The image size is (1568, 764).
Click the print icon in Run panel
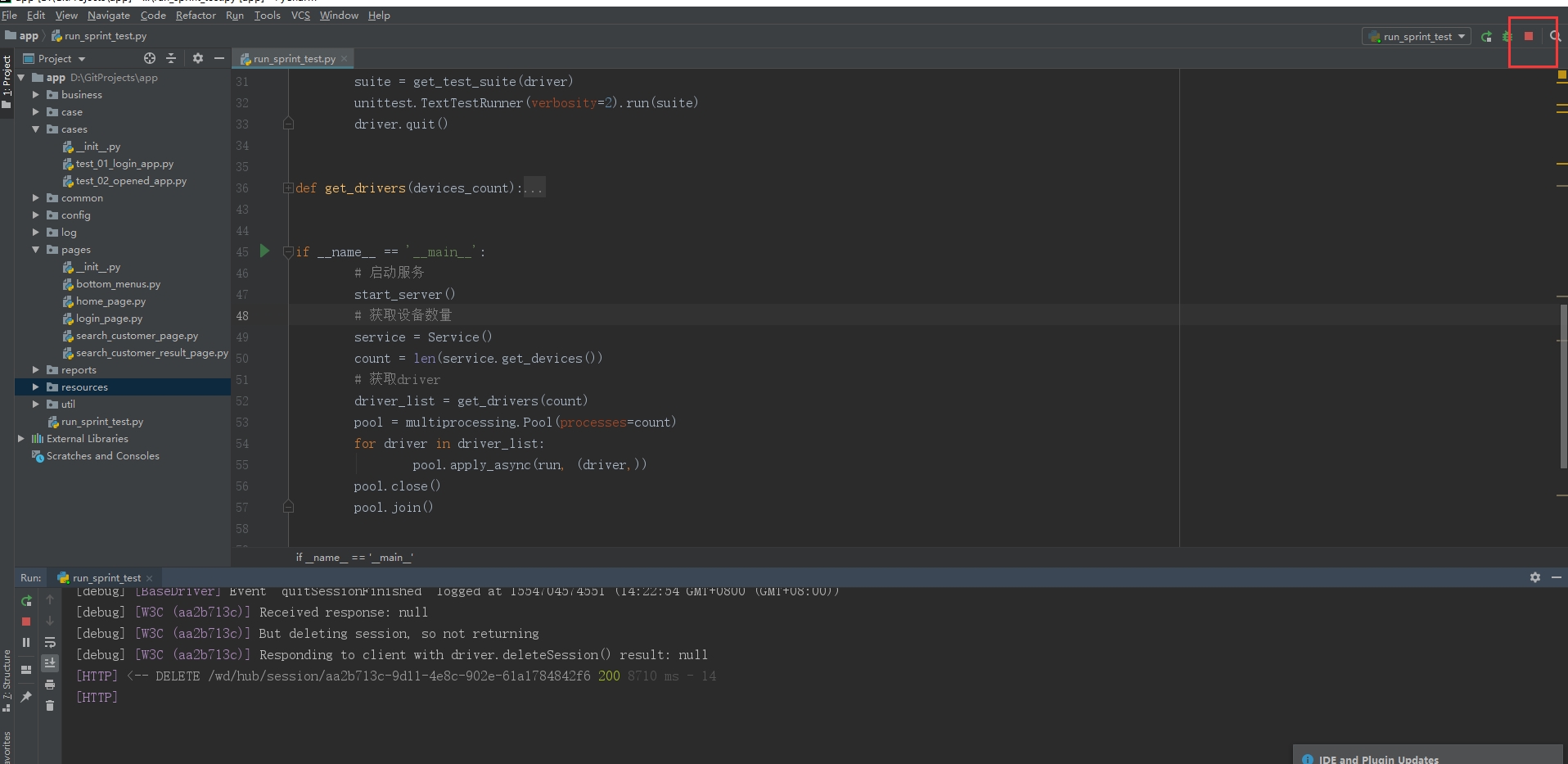pyautogui.click(x=50, y=685)
